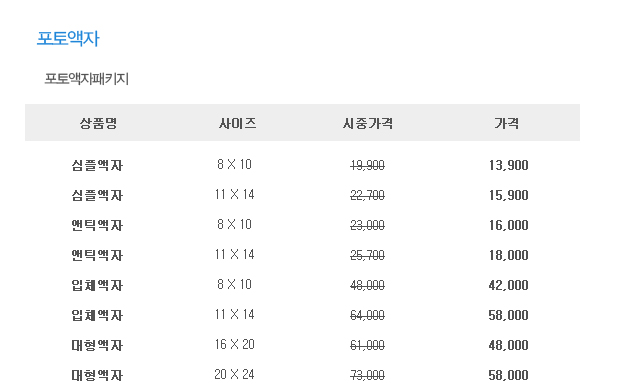The image size is (630, 390).
Task: Select 입체액자 product priced 42,000
Action: tap(97, 285)
